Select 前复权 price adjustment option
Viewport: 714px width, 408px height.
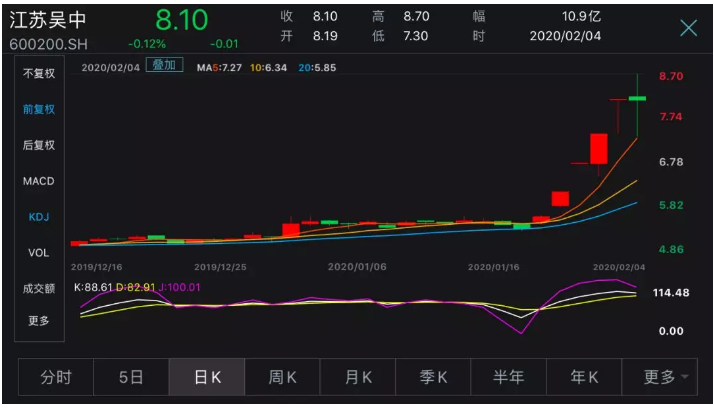pos(39,109)
